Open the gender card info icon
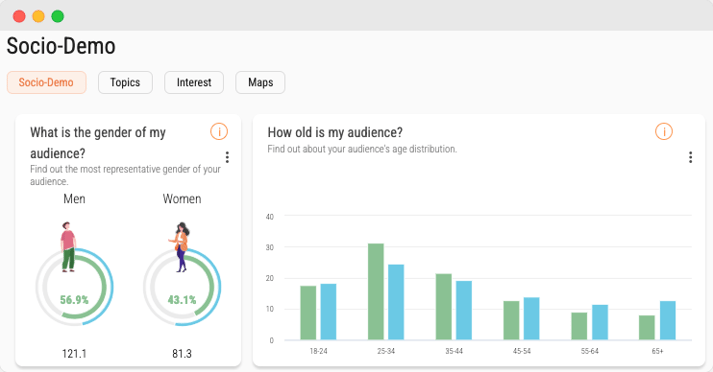This screenshot has width=713, height=372. tap(219, 132)
